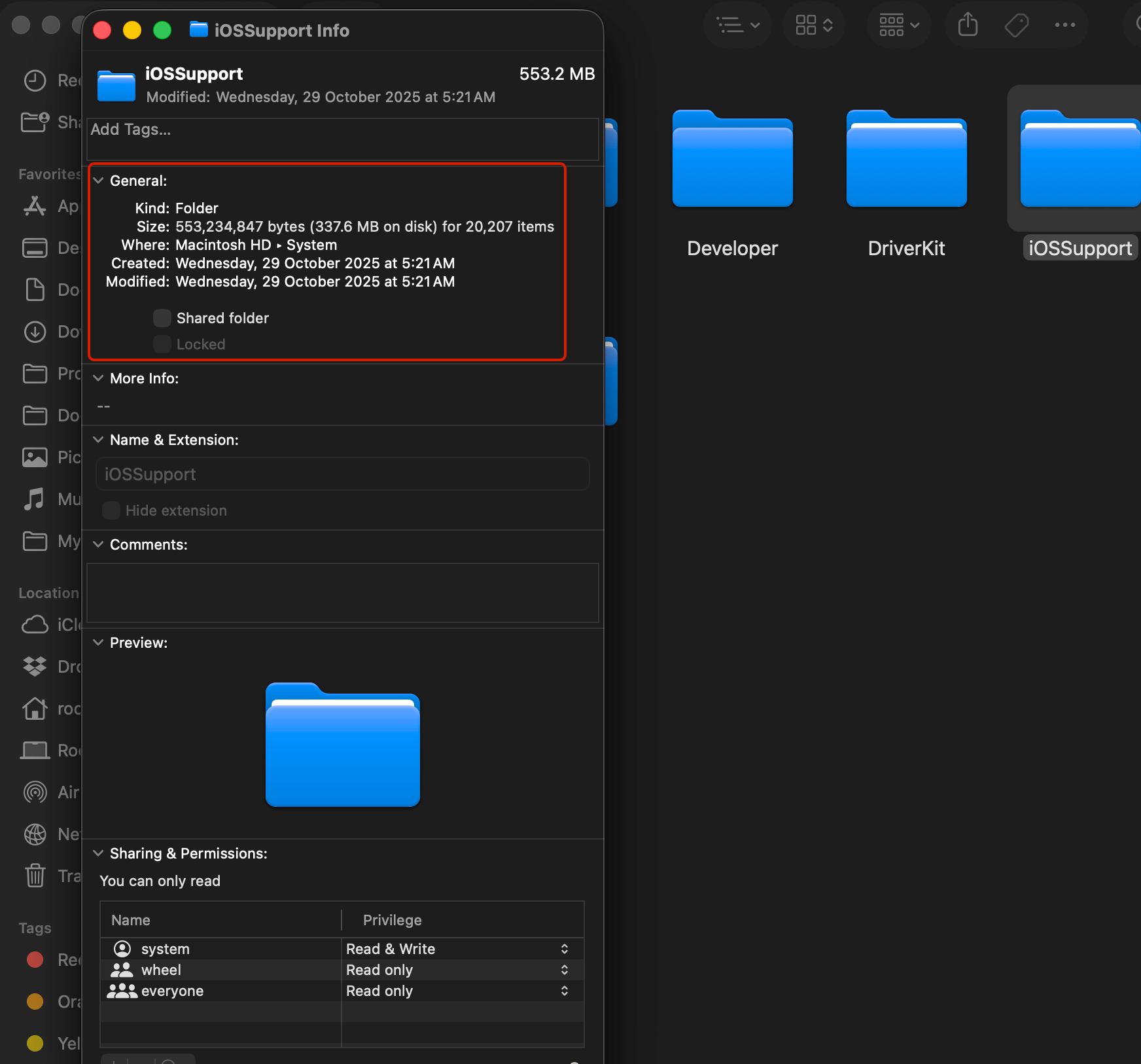Open the Documents page icon in Finder sidebar
The width and height of the screenshot is (1141, 1064).
click(x=35, y=290)
